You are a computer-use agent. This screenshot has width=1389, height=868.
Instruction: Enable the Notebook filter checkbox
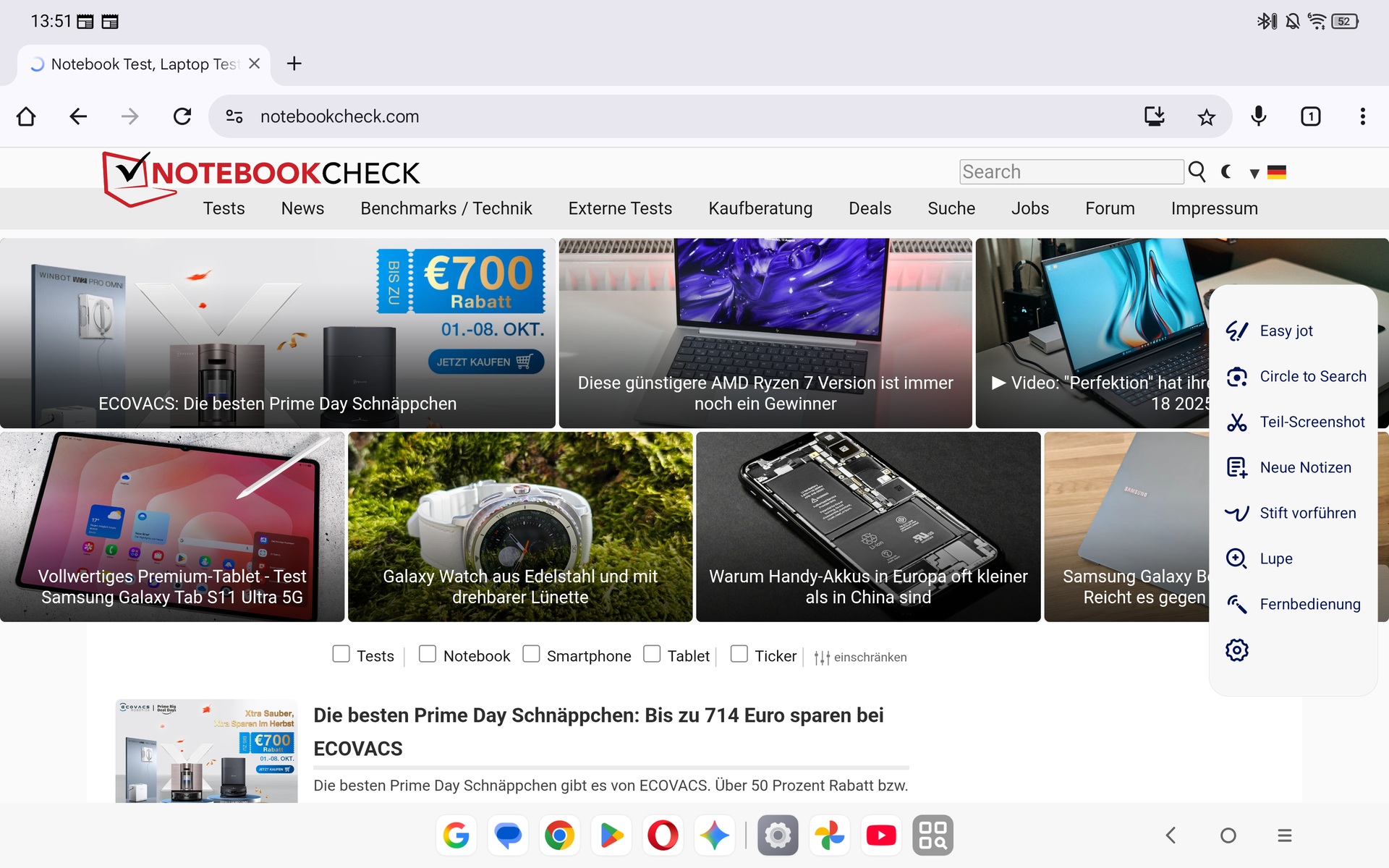(x=428, y=654)
